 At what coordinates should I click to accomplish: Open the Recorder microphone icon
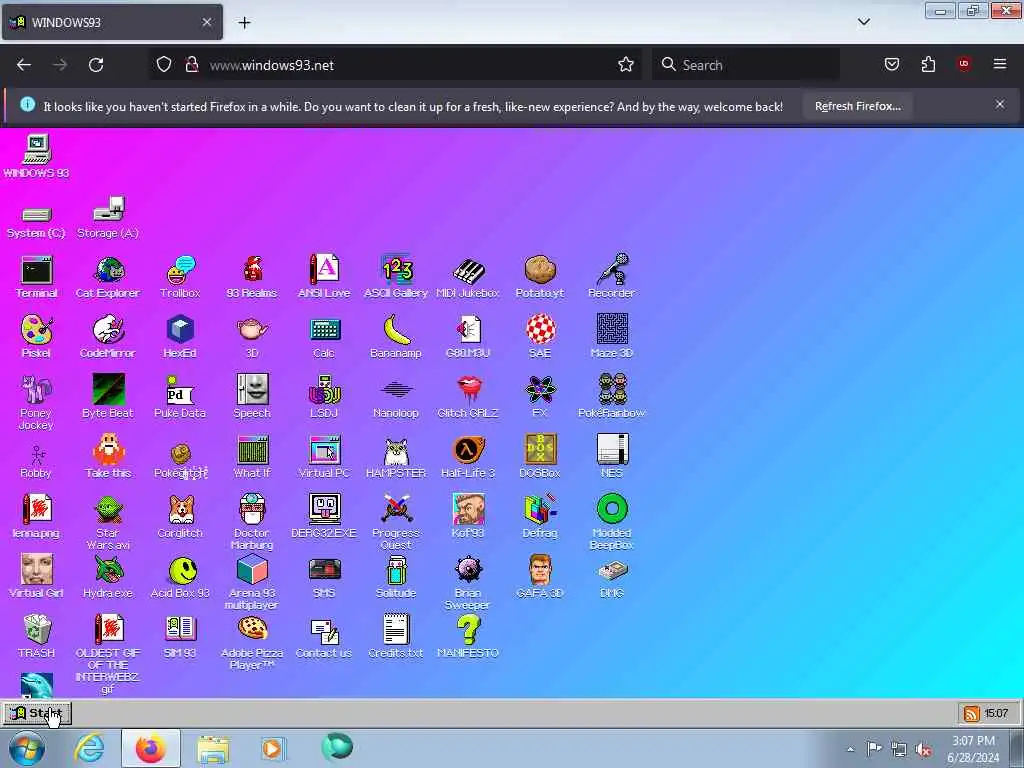click(611, 277)
